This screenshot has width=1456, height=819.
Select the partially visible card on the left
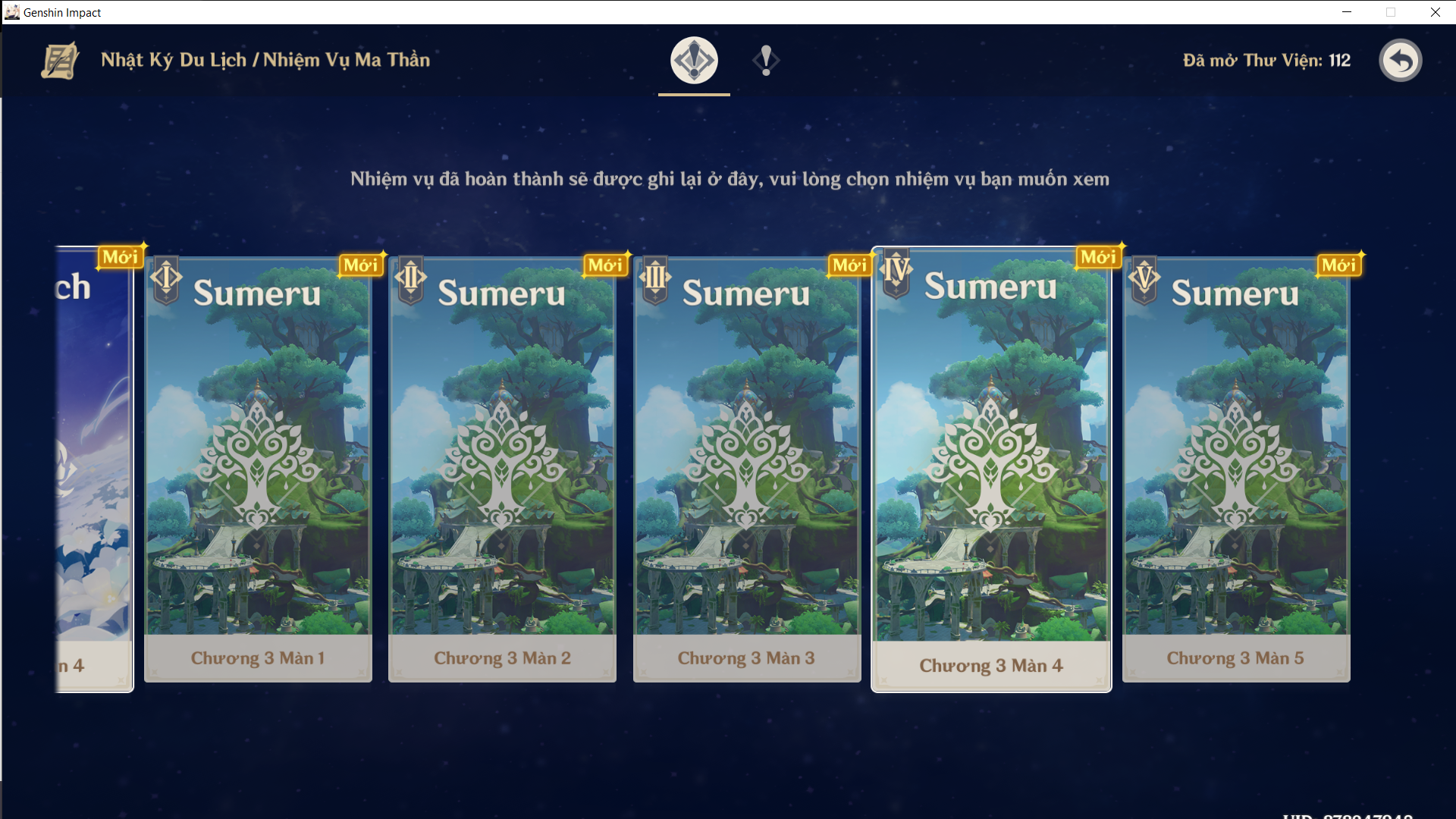click(94, 469)
